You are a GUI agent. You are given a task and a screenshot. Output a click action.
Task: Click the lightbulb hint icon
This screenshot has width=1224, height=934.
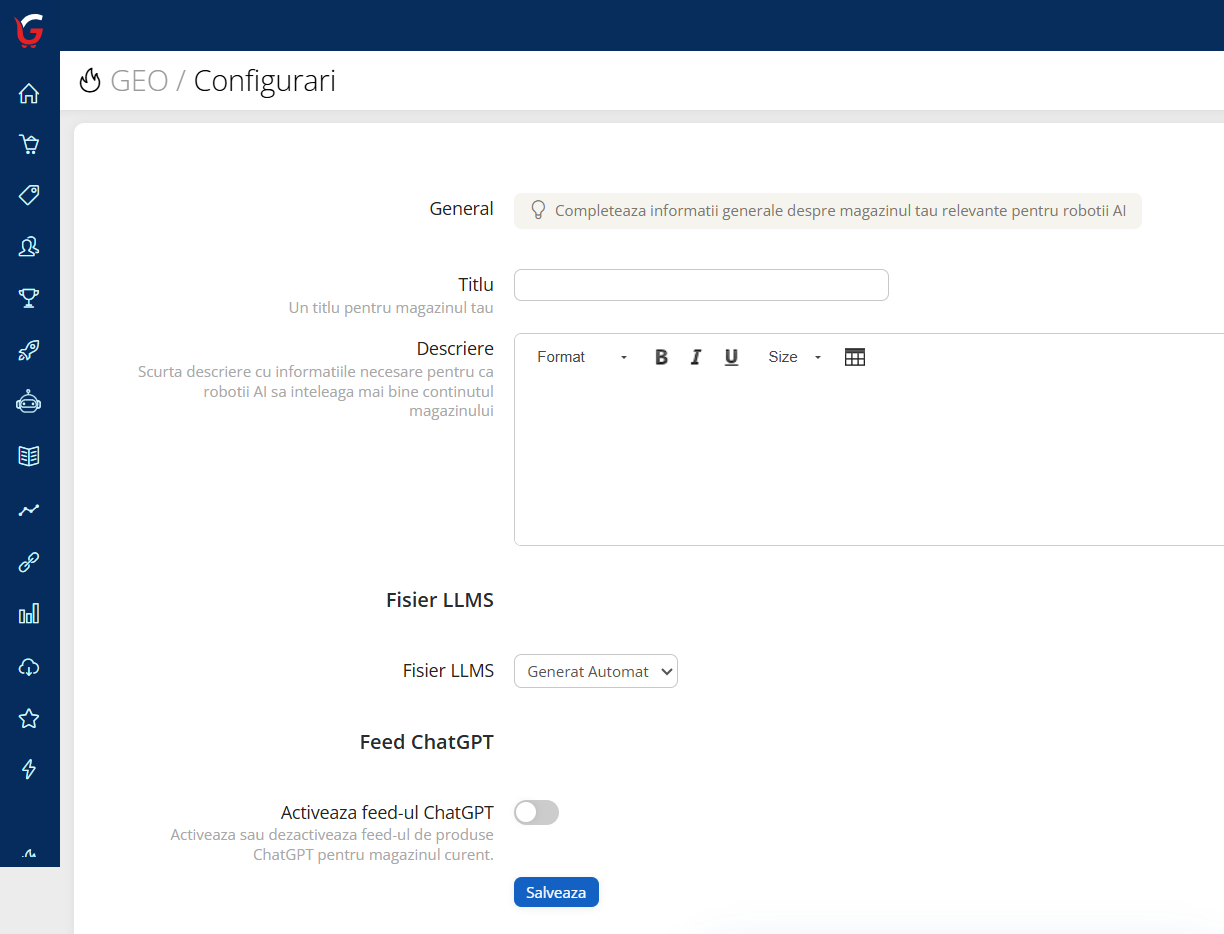538,210
